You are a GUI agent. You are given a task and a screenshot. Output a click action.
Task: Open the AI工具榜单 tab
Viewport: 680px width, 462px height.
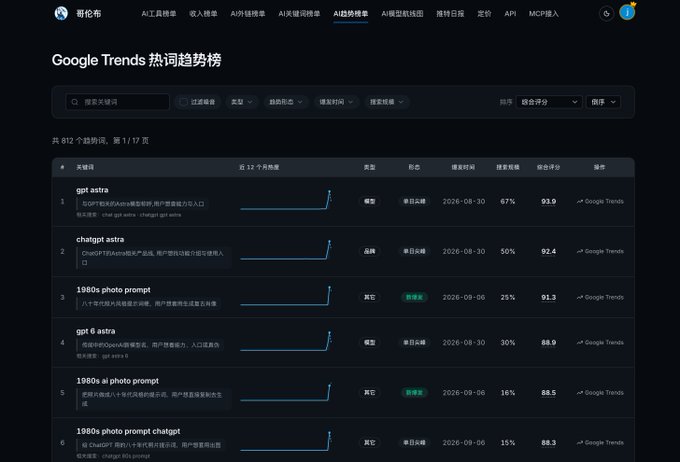click(159, 13)
